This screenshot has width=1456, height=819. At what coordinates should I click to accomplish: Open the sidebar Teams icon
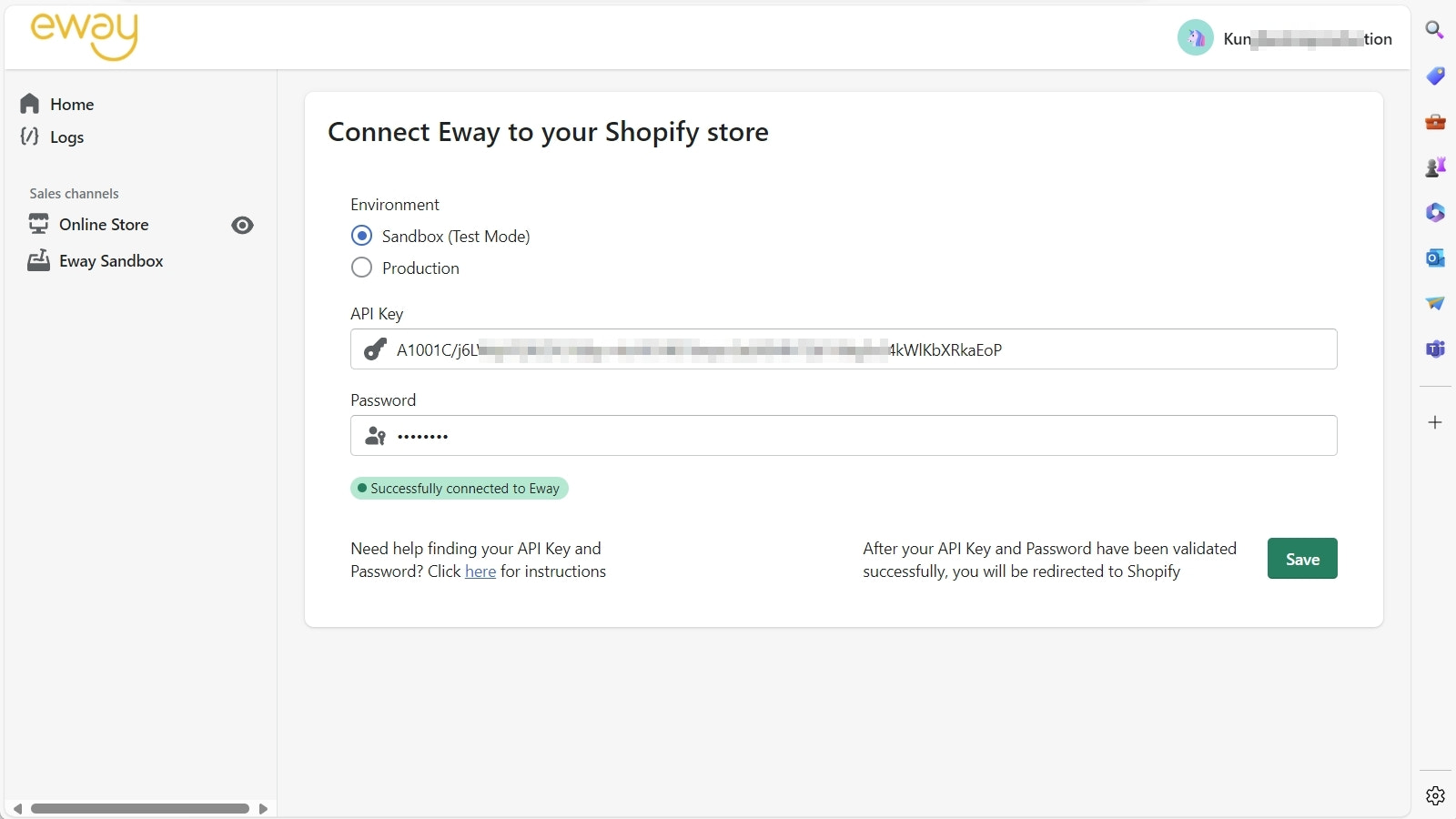[1435, 349]
